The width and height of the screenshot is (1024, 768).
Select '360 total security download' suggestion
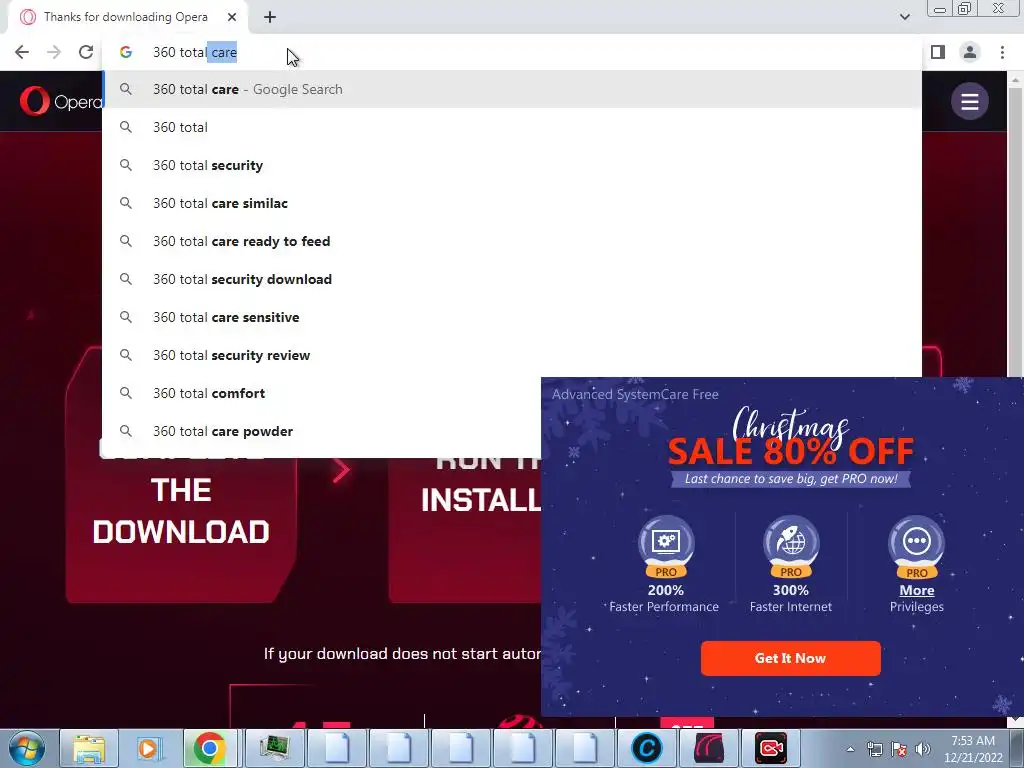pyautogui.click(x=512, y=279)
